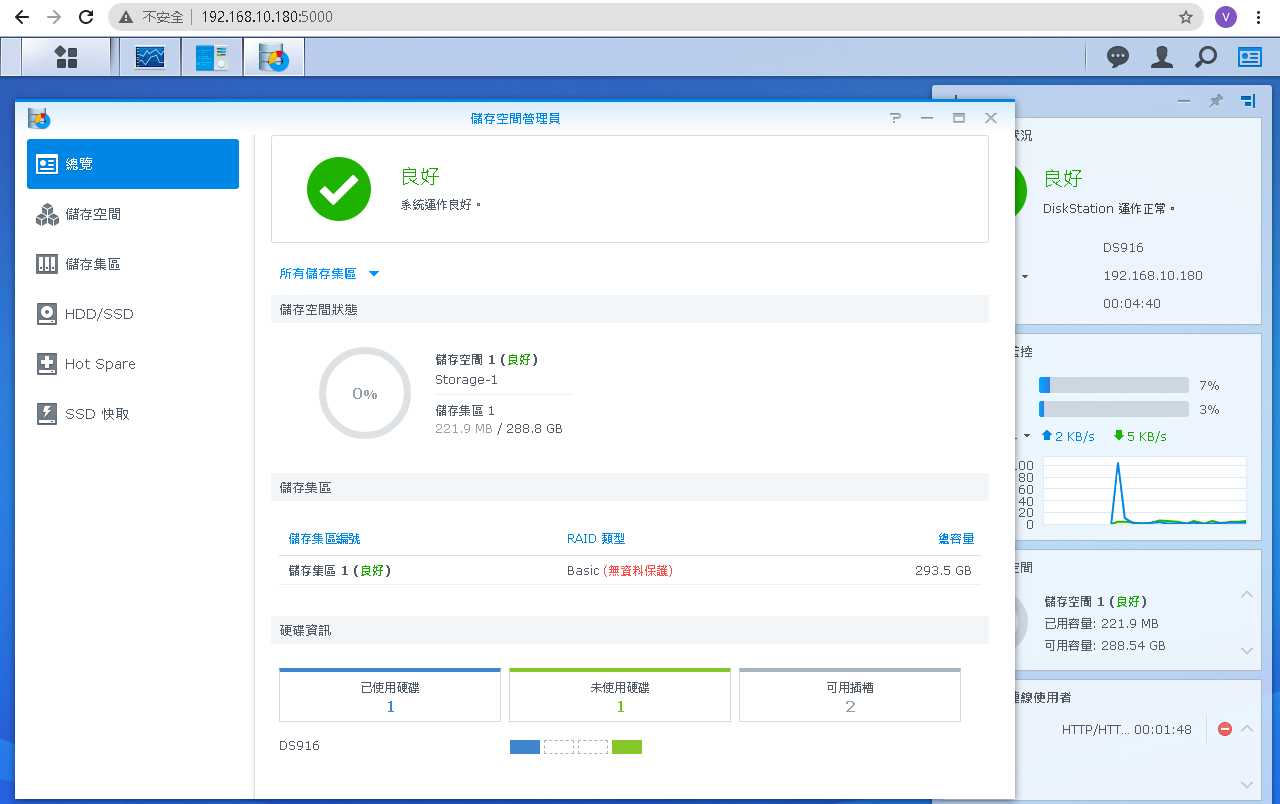Image resolution: width=1280 pixels, height=804 pixels.
Task: Expand the storage widget down chevron
Action: pos(1247,651)
